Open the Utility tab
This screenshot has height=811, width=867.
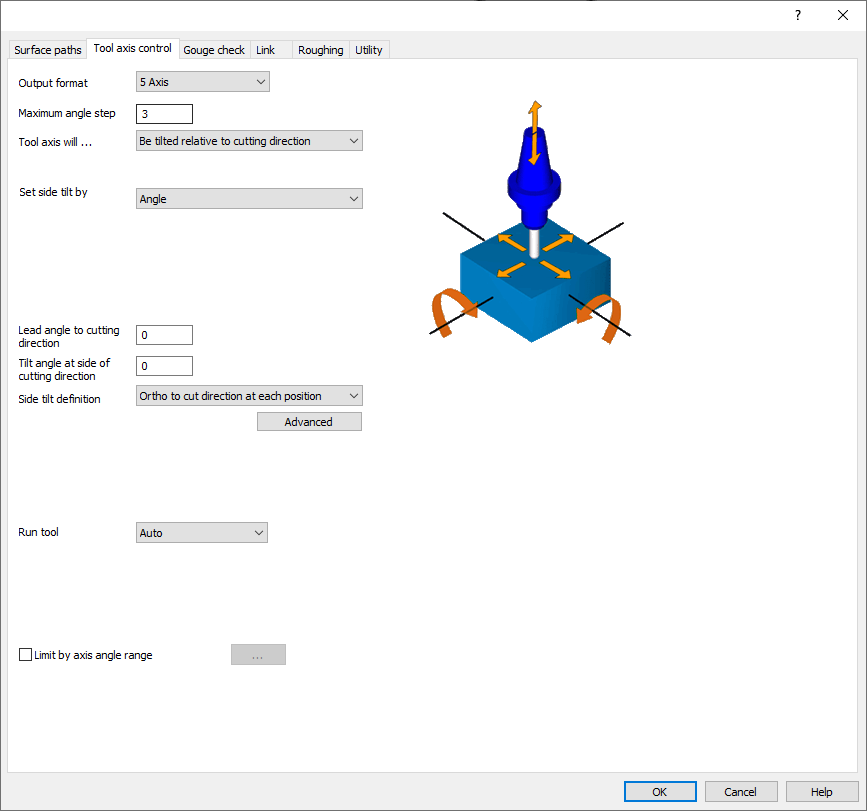click(x=369, y=50)
